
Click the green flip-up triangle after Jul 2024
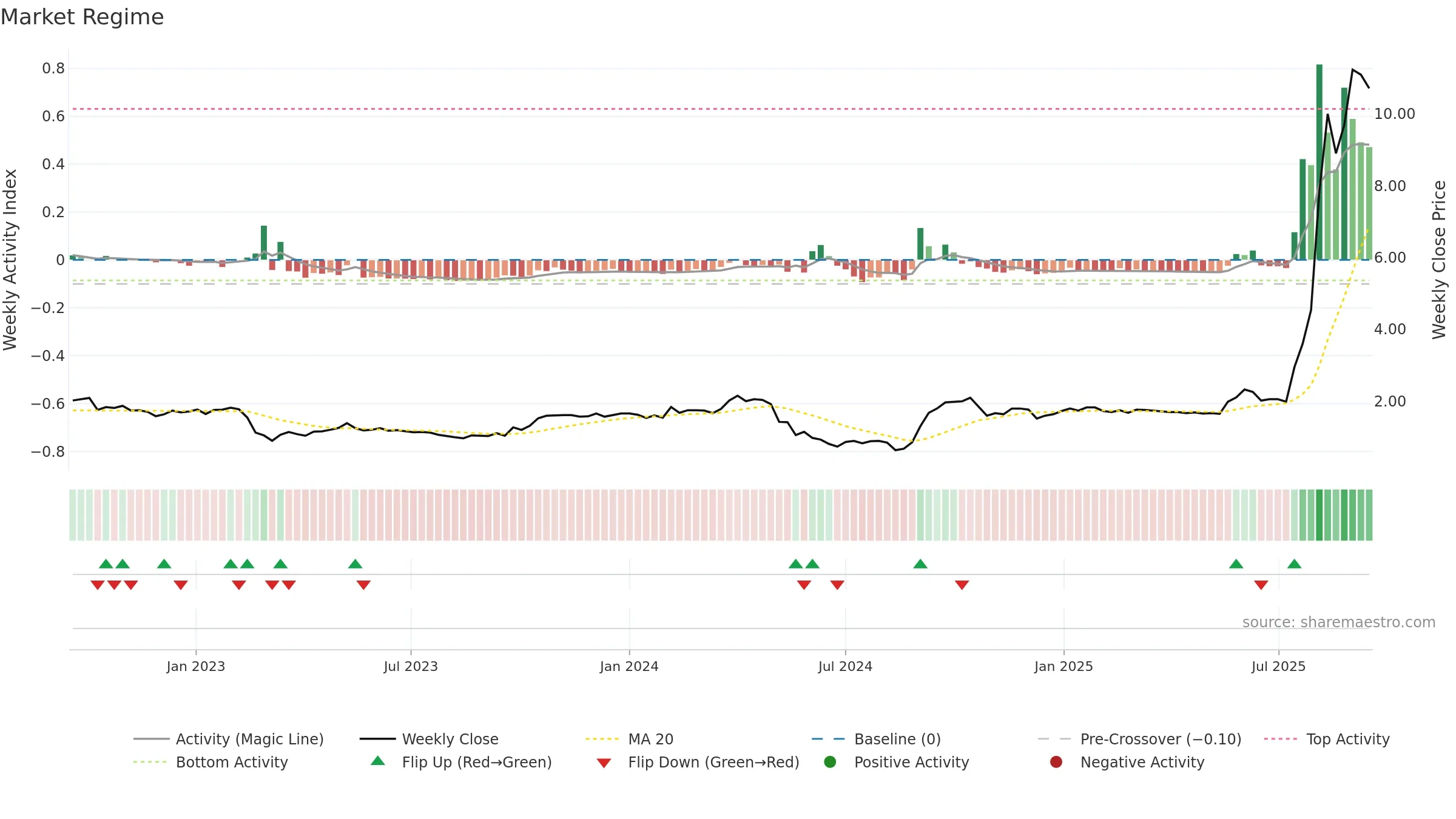920,564
